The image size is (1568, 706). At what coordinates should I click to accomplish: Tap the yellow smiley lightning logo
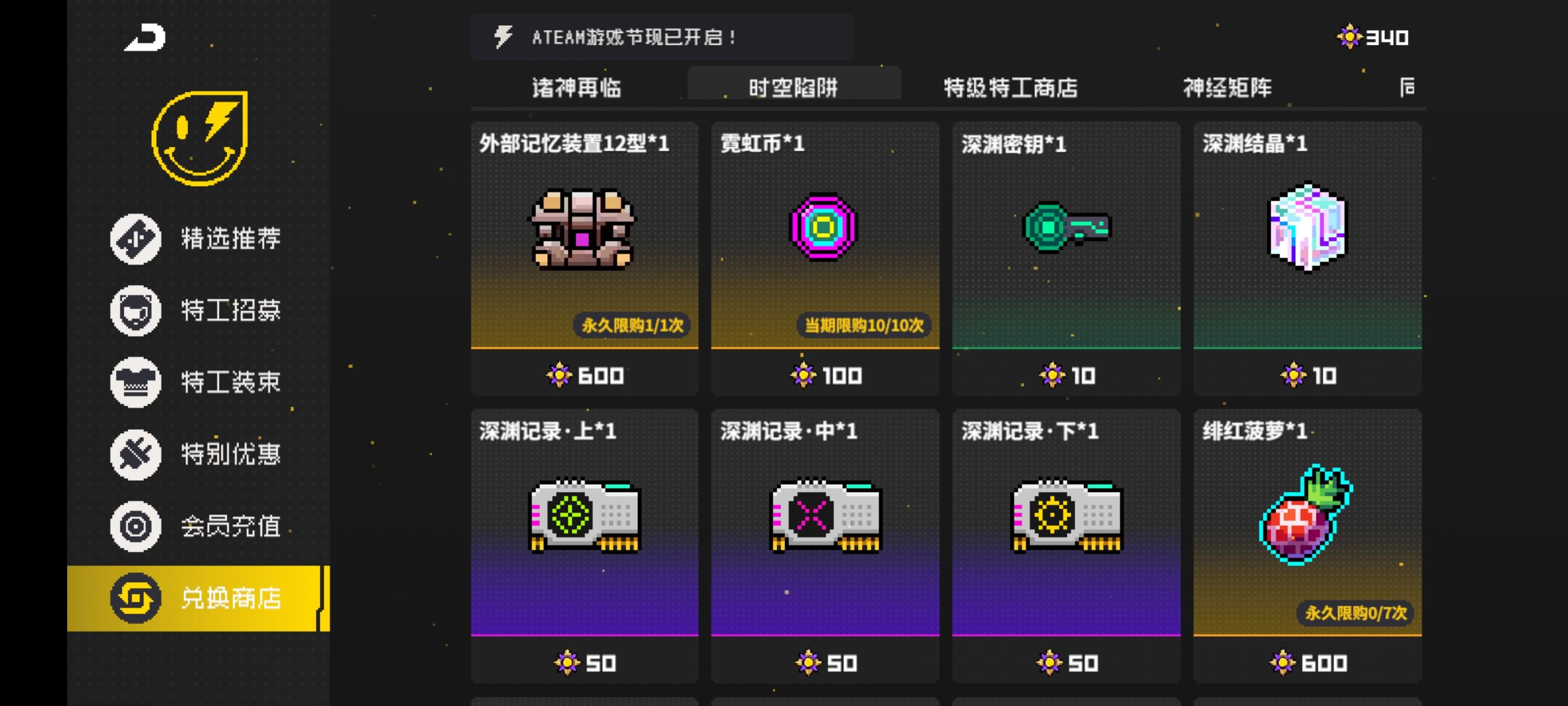200,138
